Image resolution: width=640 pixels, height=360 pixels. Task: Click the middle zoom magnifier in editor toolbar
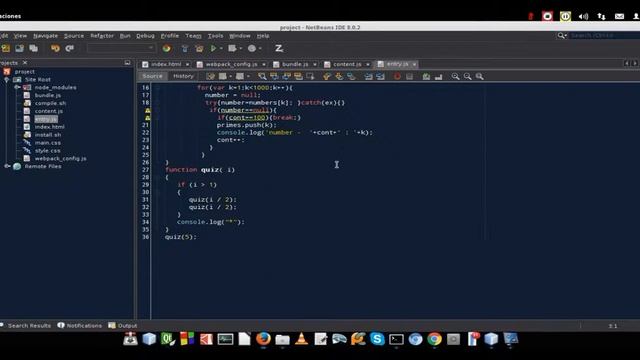click(x=467, y=76)
